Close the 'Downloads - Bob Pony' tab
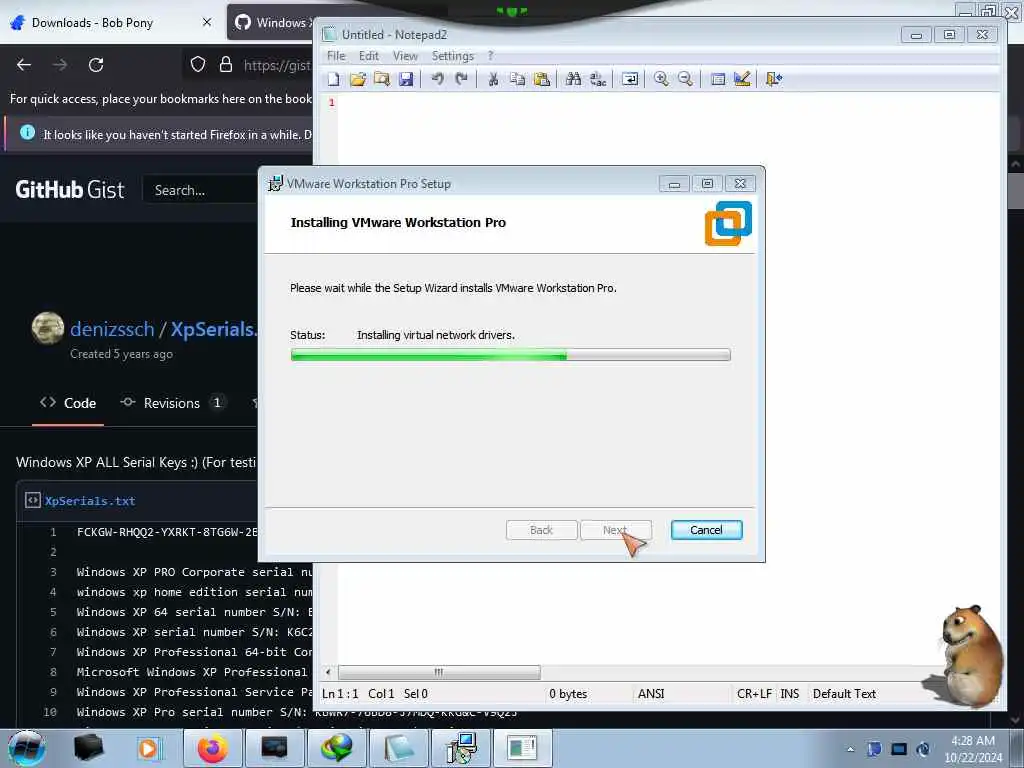The width and height of the screenshot is (1024, 768). click(207, 22)
